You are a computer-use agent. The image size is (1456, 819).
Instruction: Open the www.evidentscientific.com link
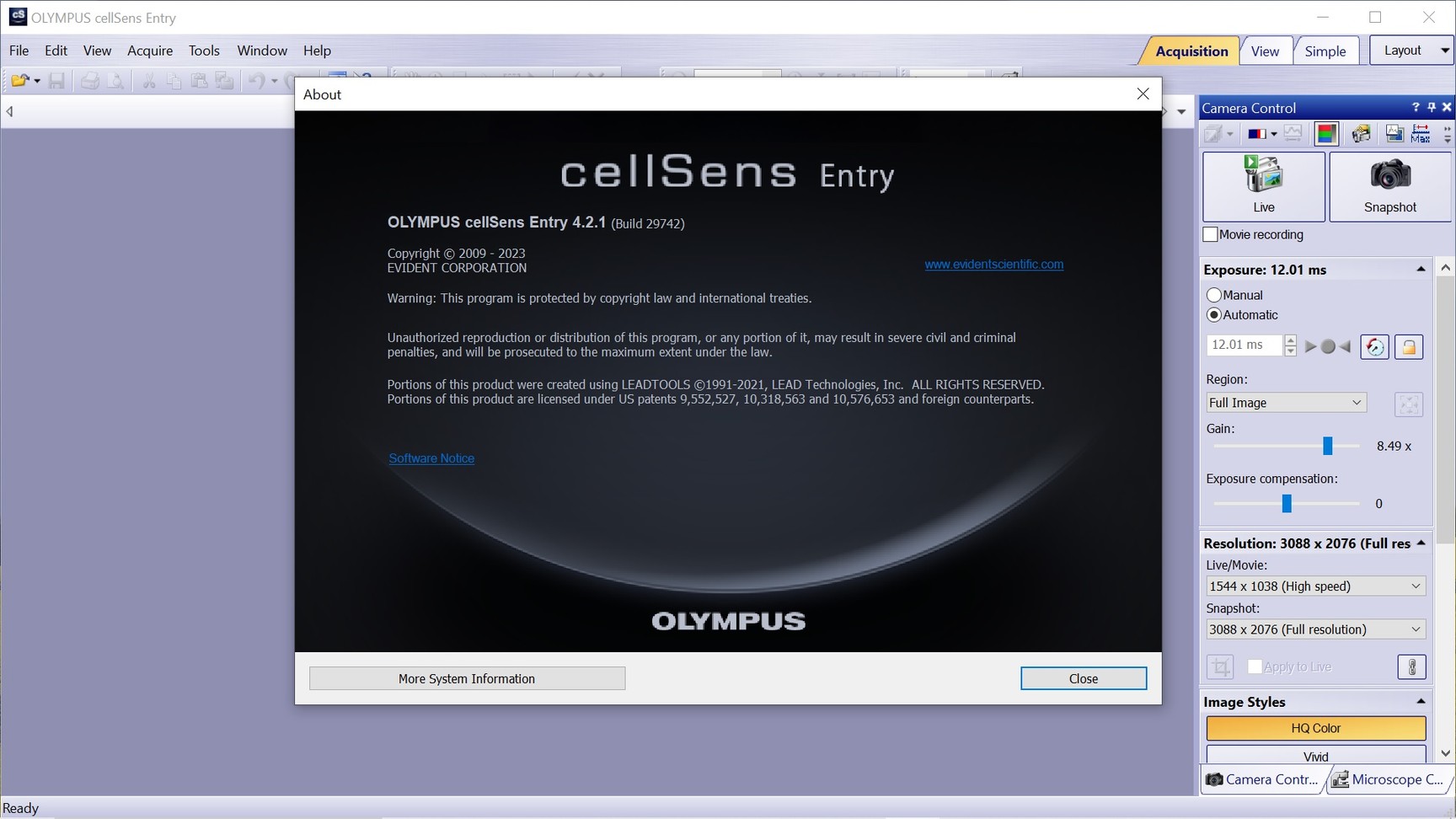(994, 264)
